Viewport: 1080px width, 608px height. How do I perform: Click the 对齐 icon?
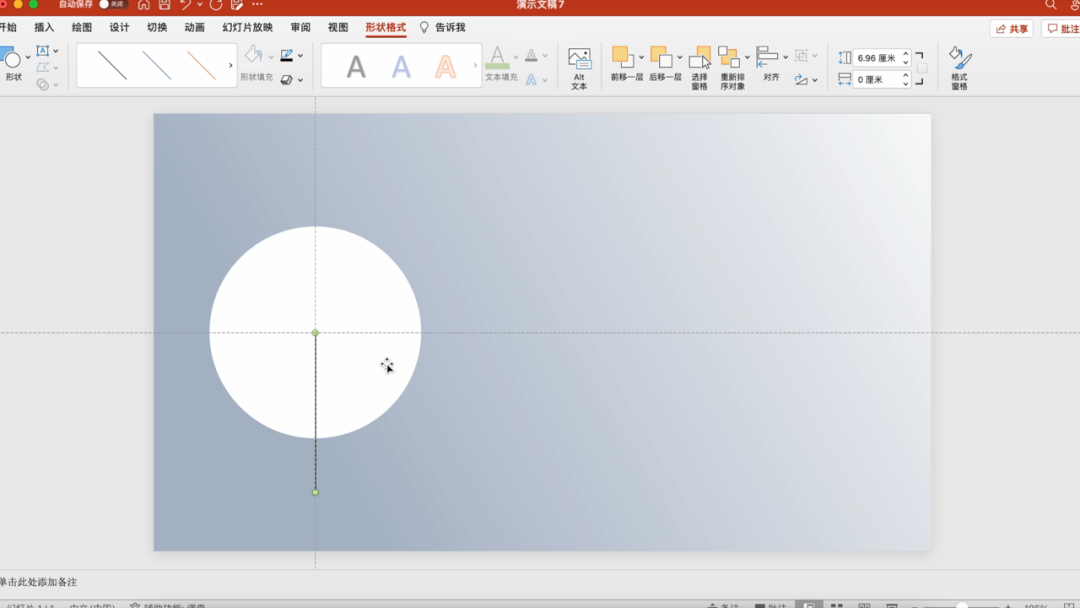pos(767,57)
